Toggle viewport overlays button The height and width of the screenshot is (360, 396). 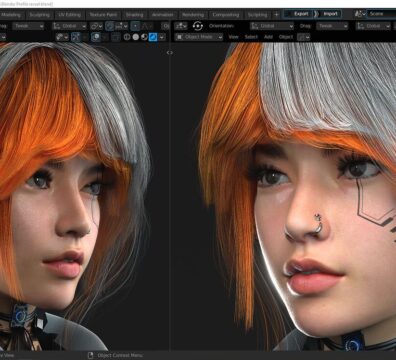95,37
